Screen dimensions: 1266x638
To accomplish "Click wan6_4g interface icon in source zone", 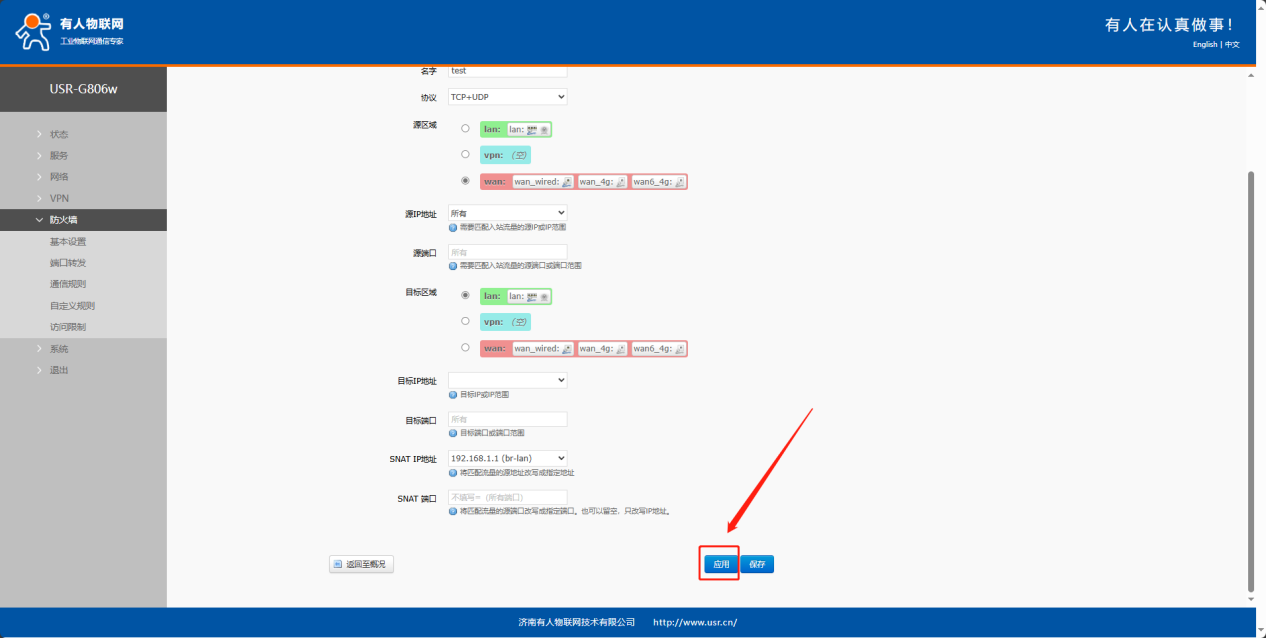I will [680, 182].
